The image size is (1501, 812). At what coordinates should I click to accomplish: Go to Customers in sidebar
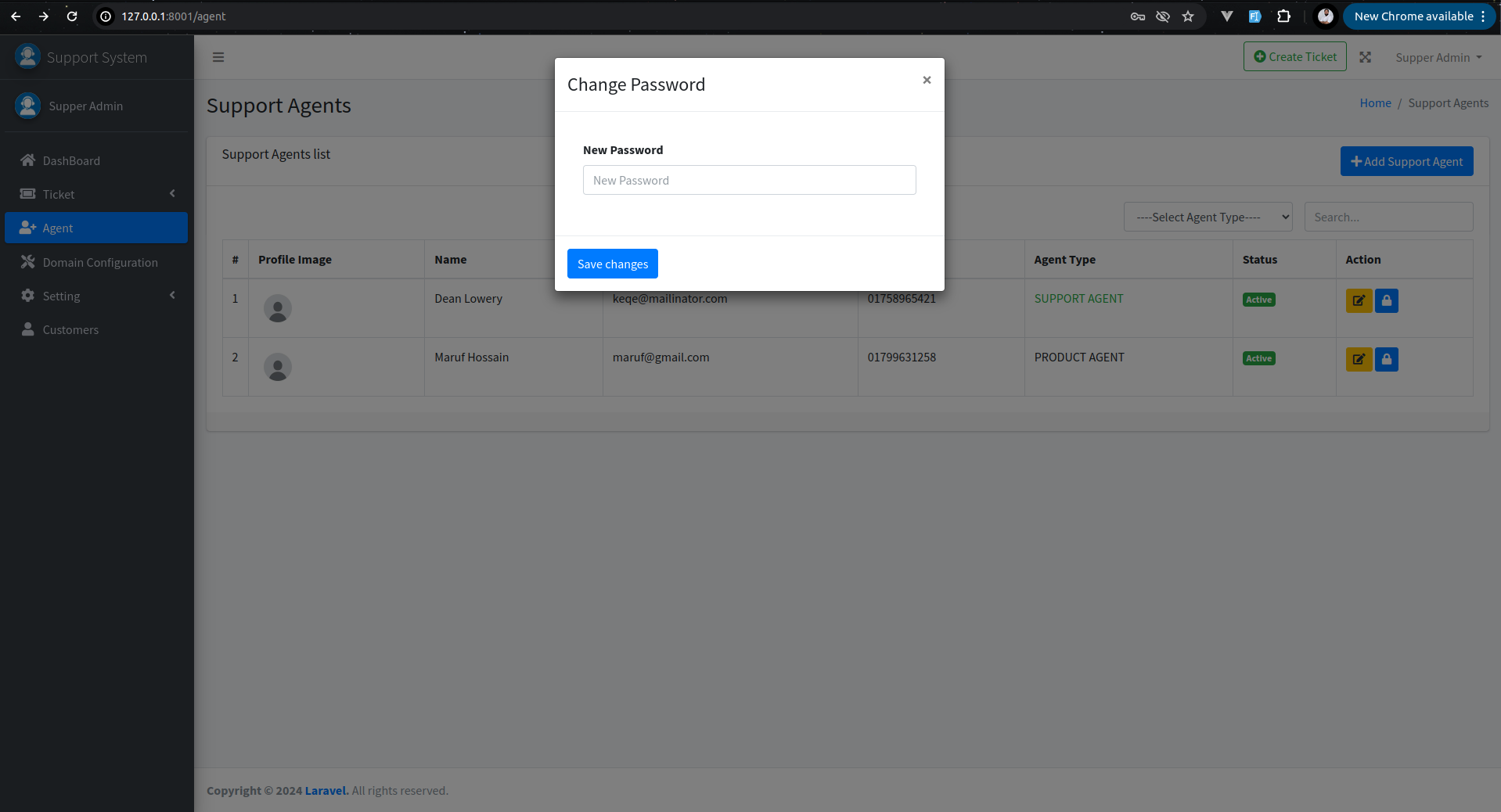tap(70, 330)
